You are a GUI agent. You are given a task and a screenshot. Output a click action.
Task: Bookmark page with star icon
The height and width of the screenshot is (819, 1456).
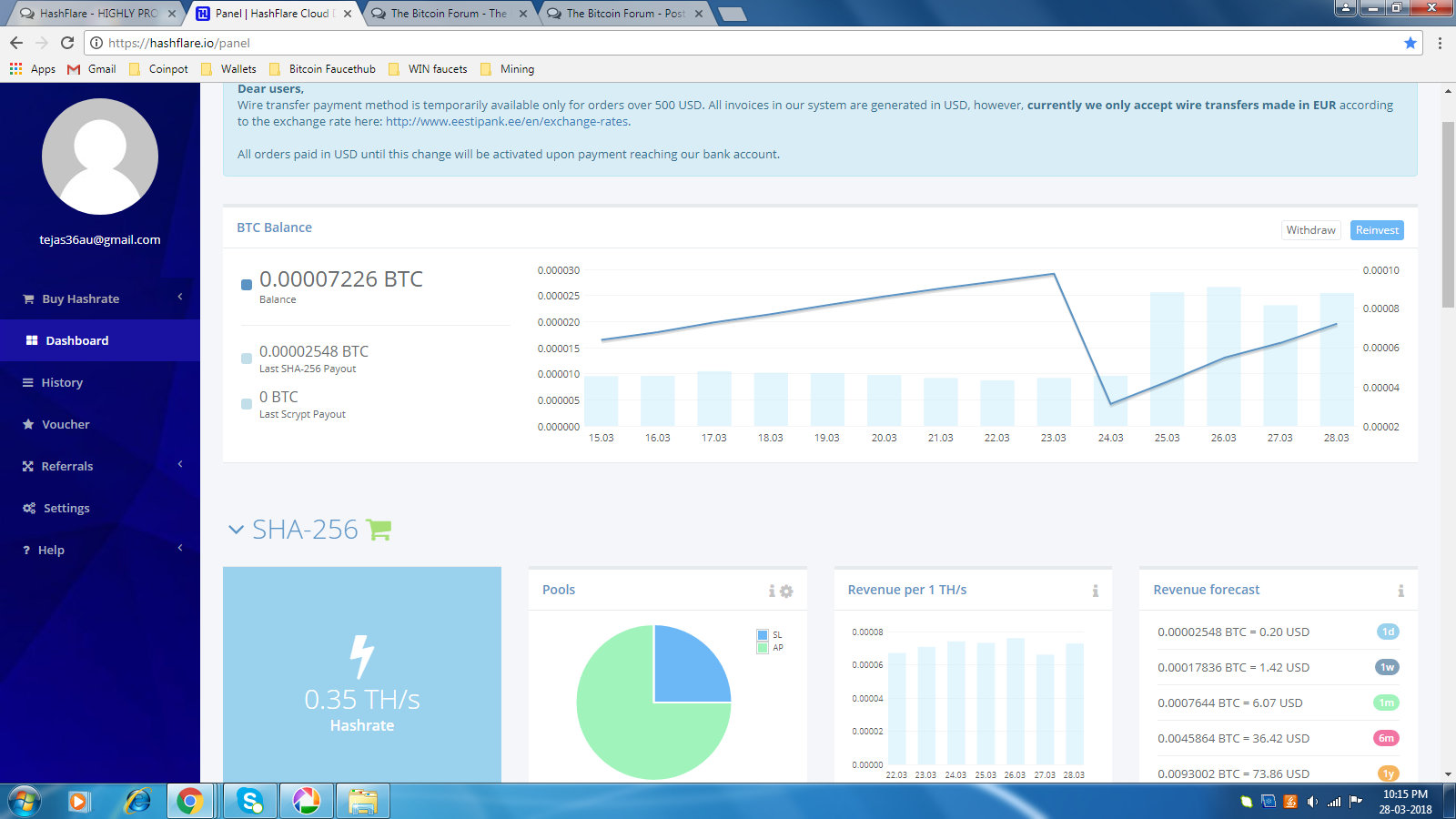[x=1410, y=43]
